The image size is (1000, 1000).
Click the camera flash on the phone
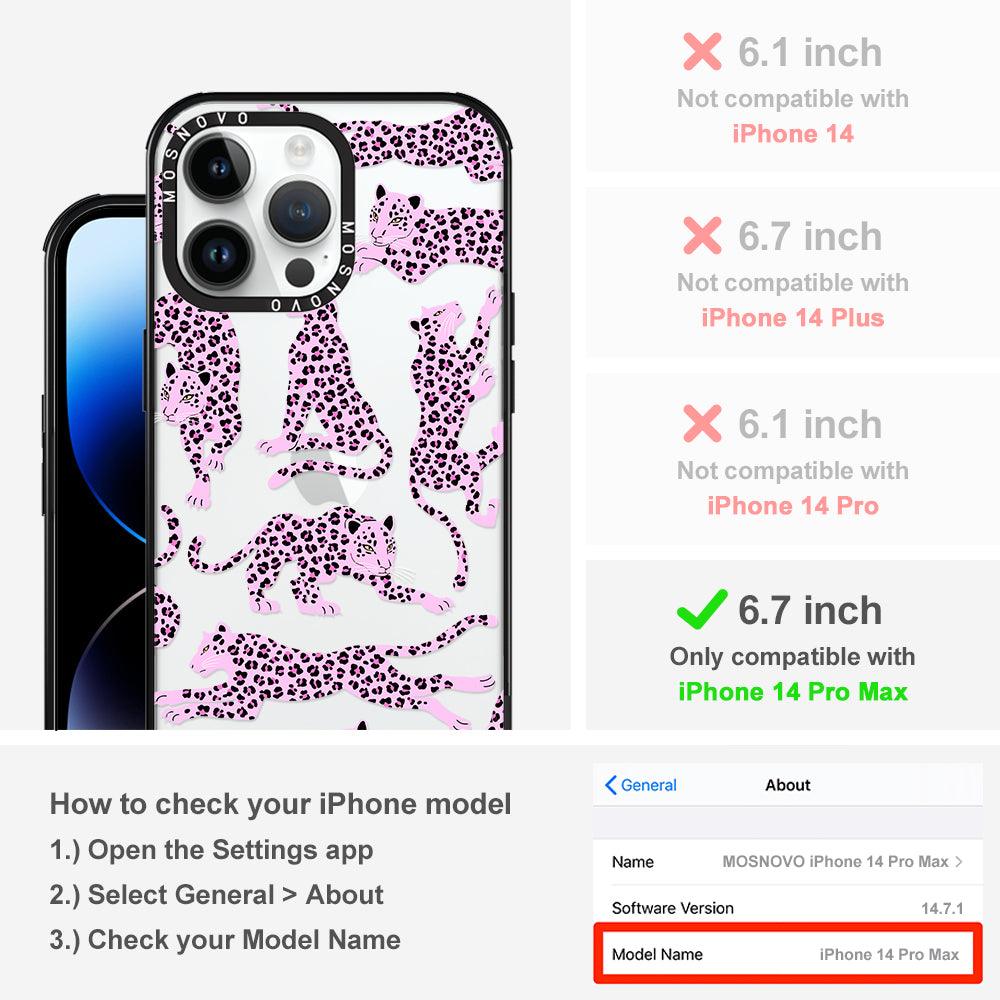[298, 151]
